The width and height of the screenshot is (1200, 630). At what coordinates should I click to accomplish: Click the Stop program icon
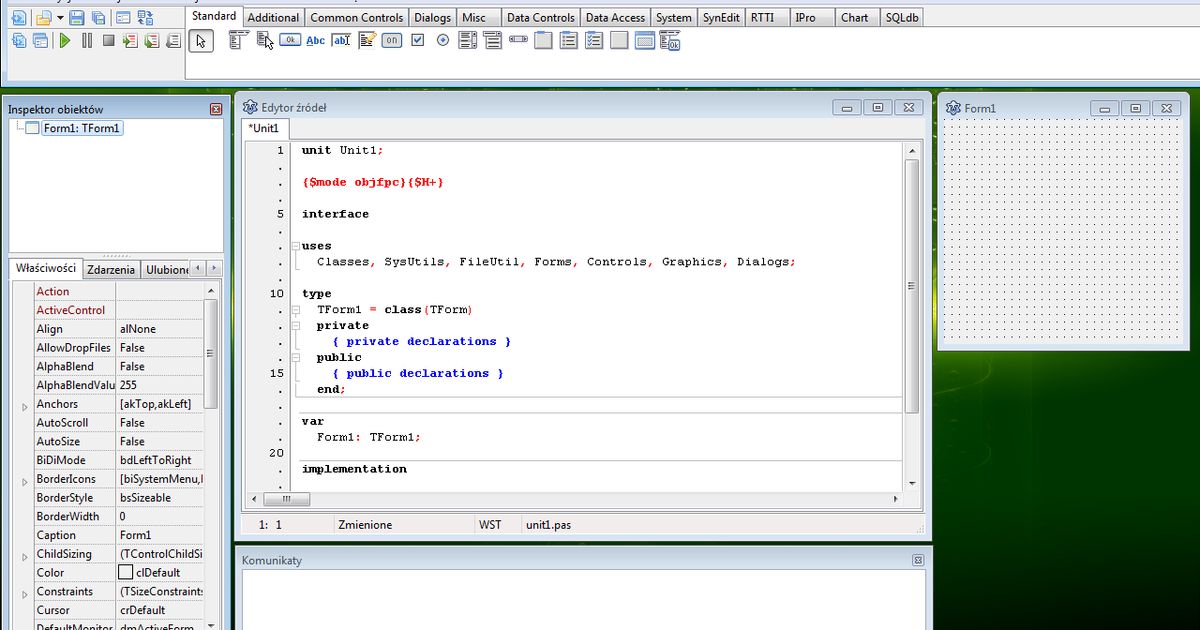tap(110, 40)
